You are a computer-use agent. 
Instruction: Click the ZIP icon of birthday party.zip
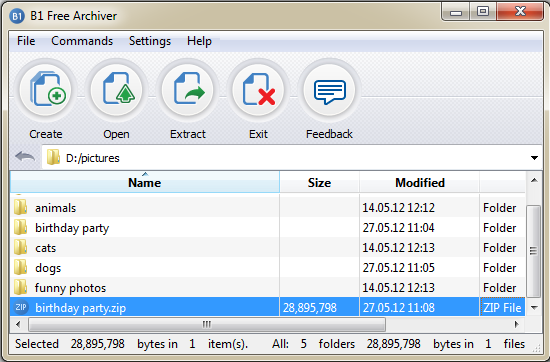[21, 307]
